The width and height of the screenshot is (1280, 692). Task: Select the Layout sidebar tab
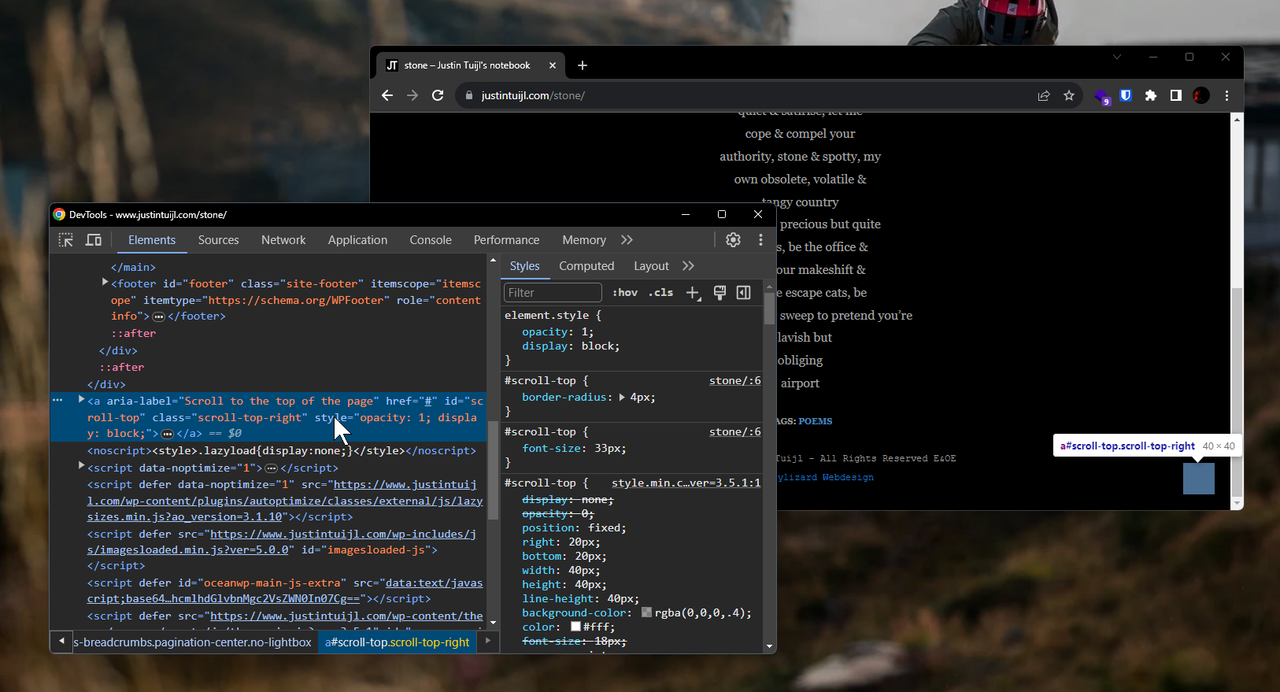coord(651,266)
